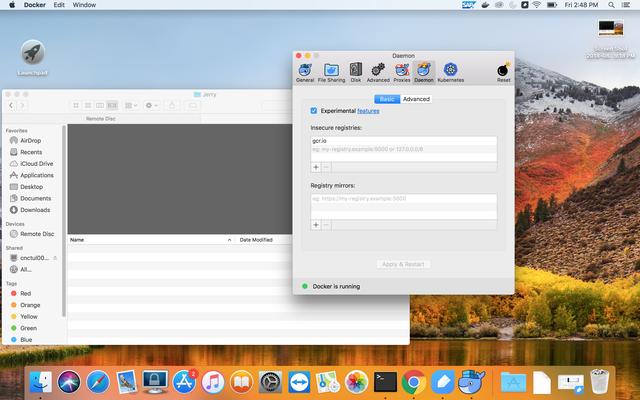Viewport: 640px width, 400px height.
Task: Open Terminal from the Dock
Action: tap(385, 382)
